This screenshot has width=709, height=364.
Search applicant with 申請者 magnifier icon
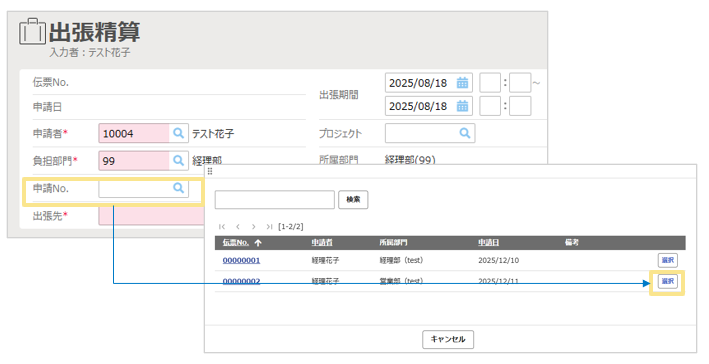click(179, 133)
